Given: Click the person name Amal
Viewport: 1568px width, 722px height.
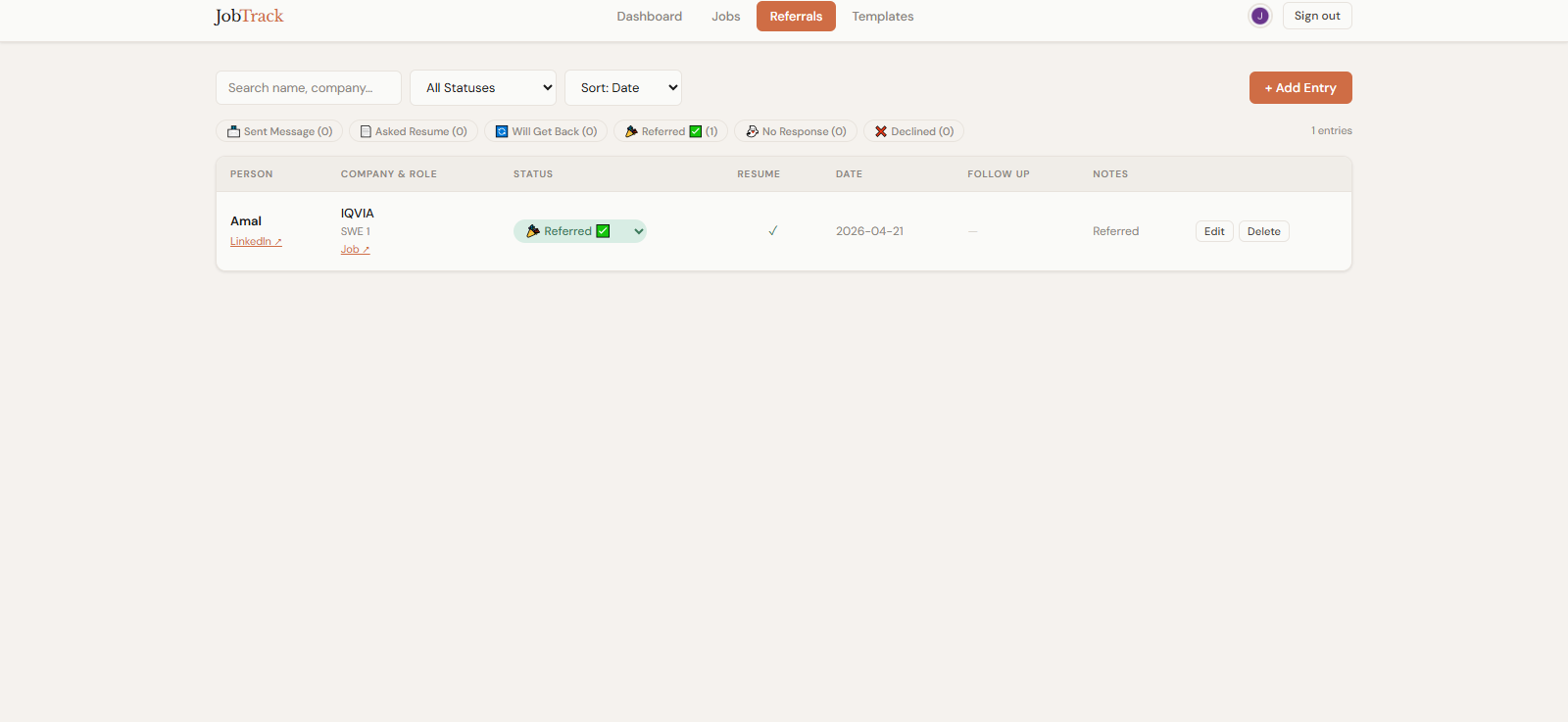Looking at the screenshot, I should click(x=246, y=221).
